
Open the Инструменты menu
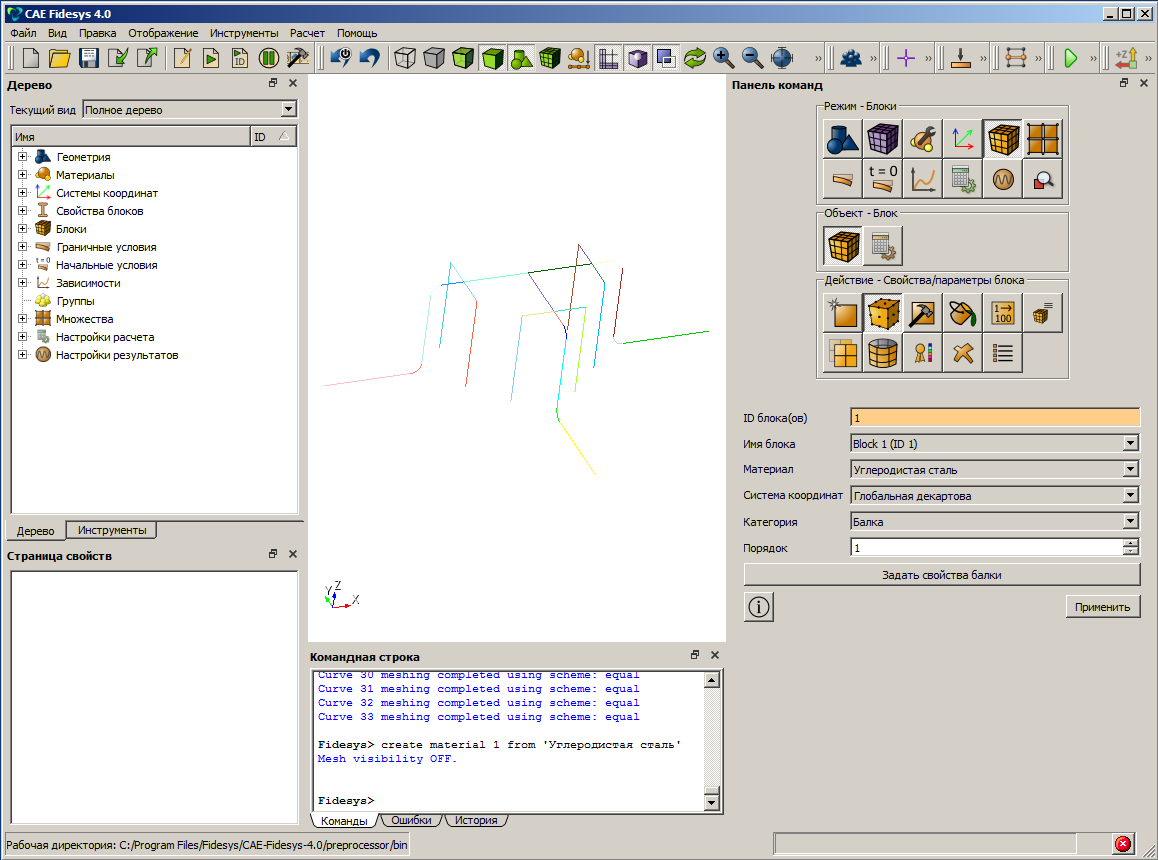click(244, 33)
